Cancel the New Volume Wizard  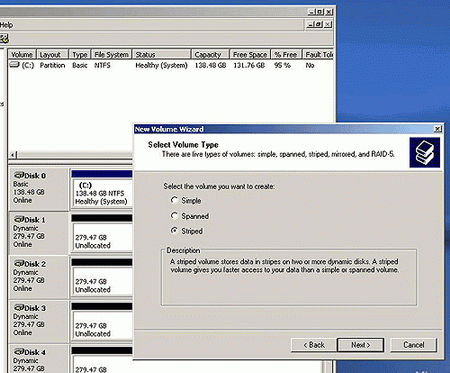413,345
